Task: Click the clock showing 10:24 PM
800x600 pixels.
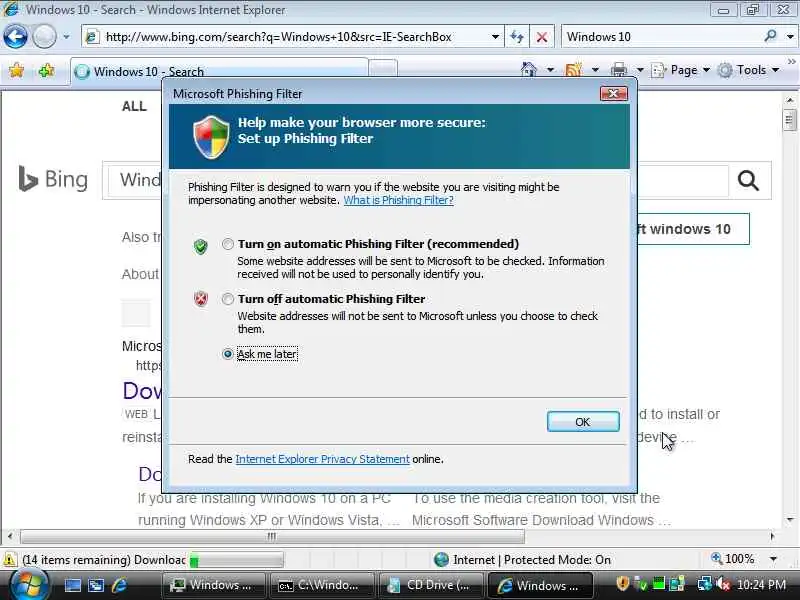Action: (x=761, y=585)
